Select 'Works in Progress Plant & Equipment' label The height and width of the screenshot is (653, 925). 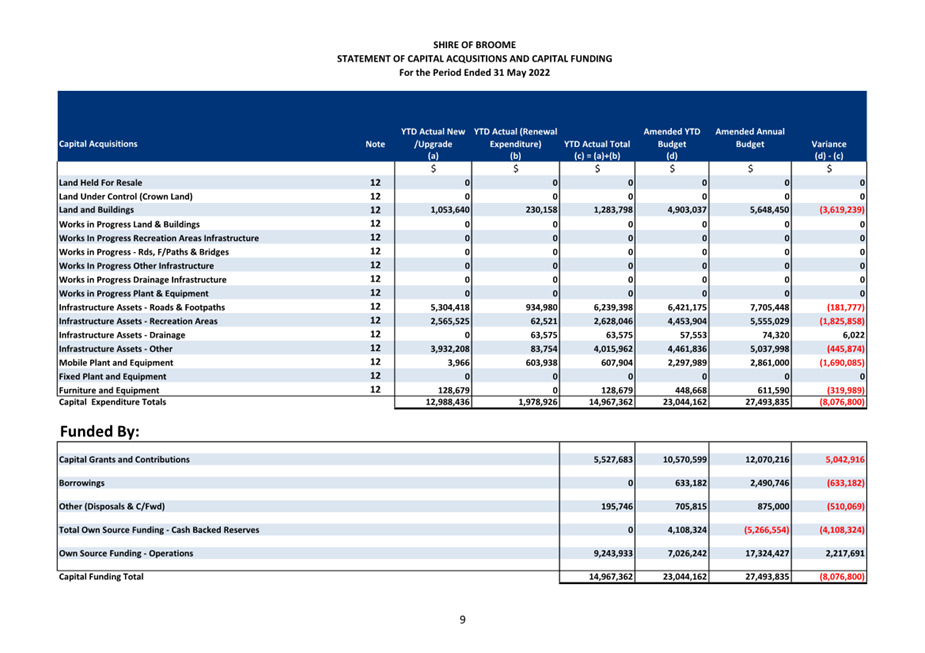coord(133,294)
